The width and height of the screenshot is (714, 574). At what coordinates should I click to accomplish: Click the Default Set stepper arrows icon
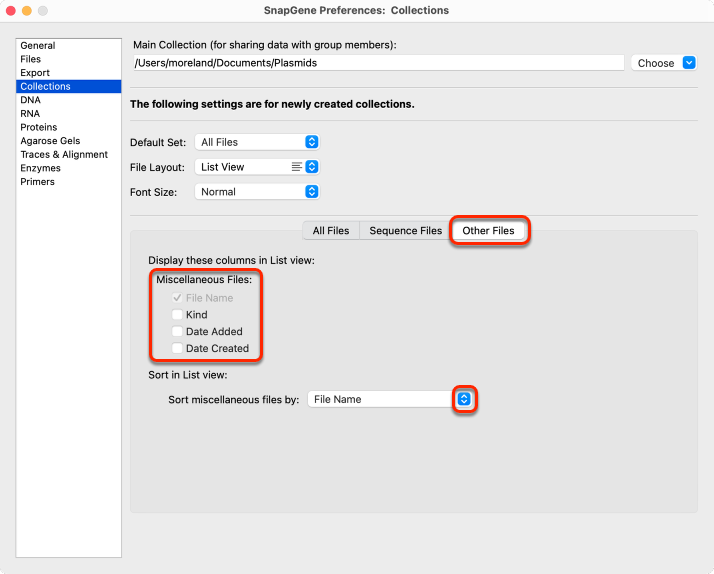[x=311, y=142]
